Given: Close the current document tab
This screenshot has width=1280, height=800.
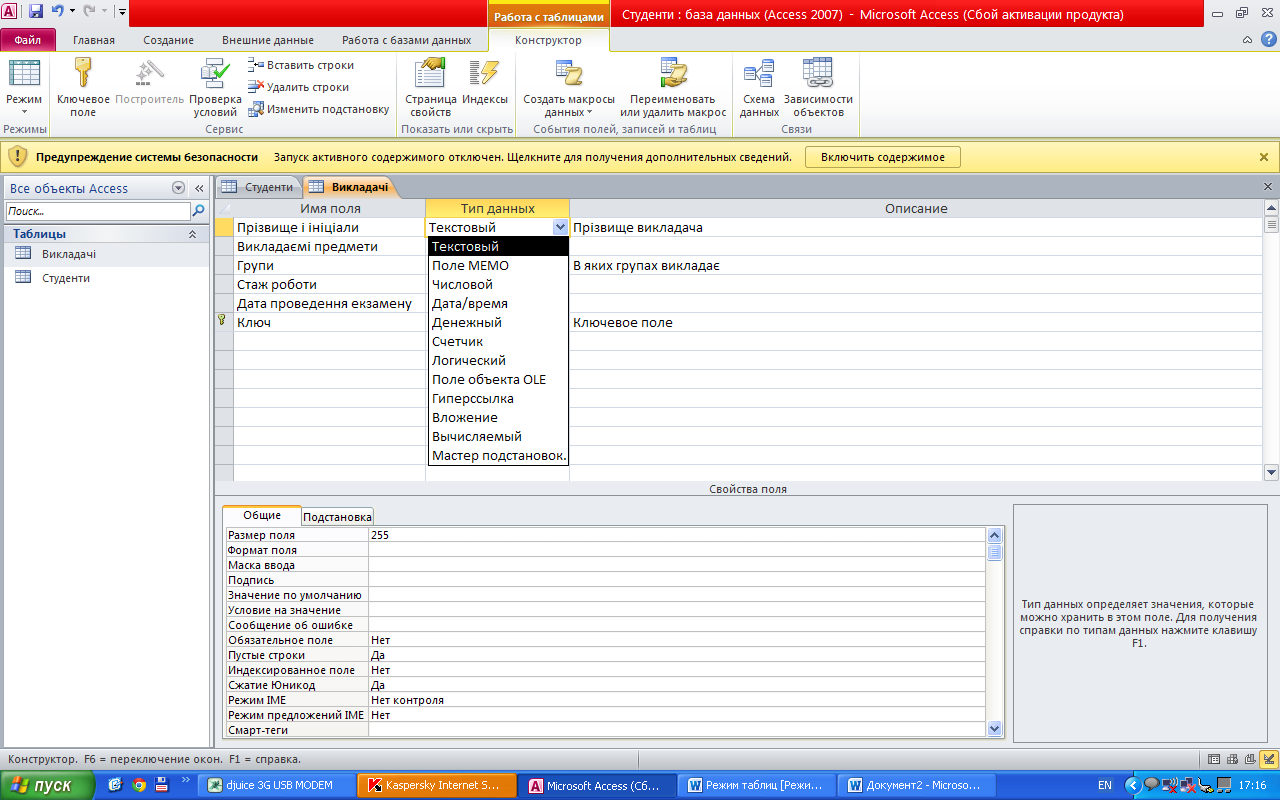Looking at the screenshot, I should coord(1269,187).
